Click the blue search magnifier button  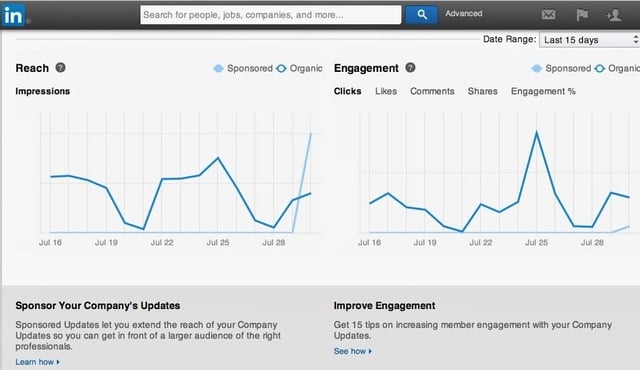[x=422, y=15]
